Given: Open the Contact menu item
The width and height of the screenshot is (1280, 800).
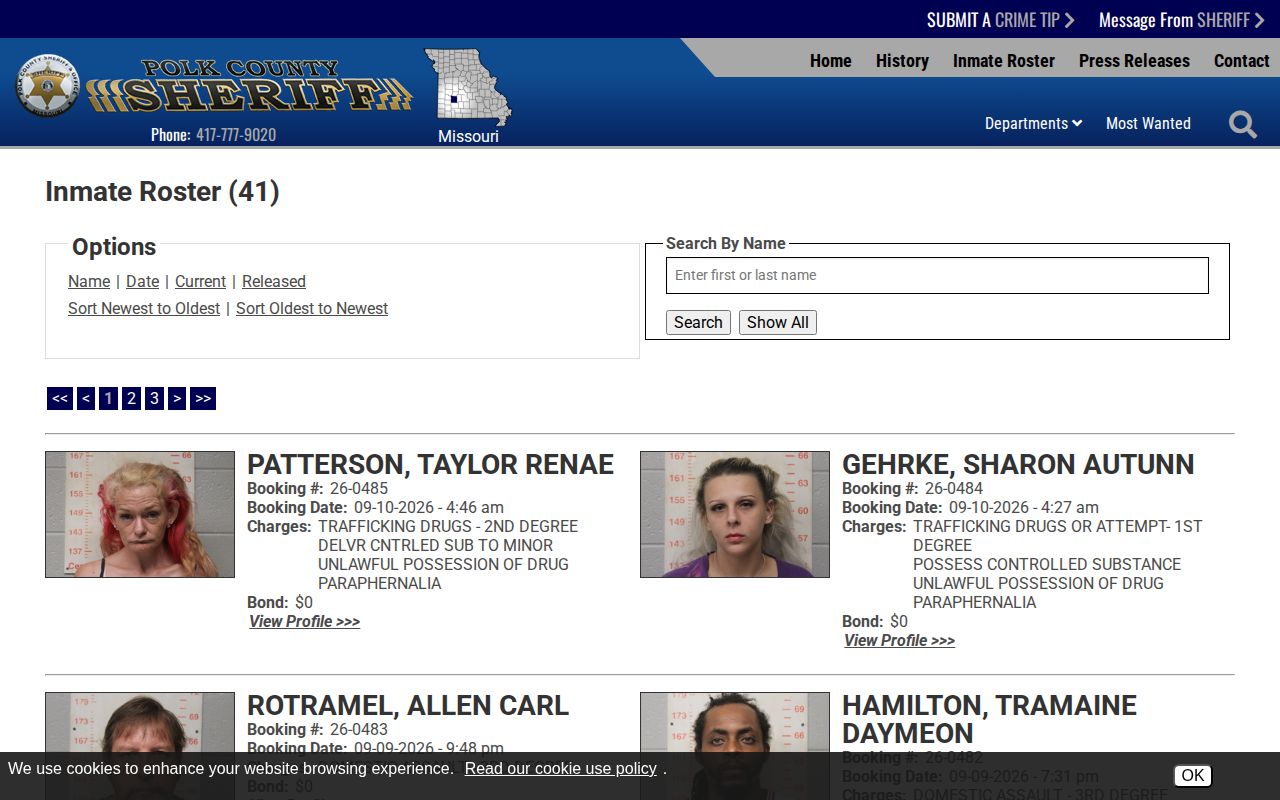Looking at the screenshot, I should [1241, 61].
